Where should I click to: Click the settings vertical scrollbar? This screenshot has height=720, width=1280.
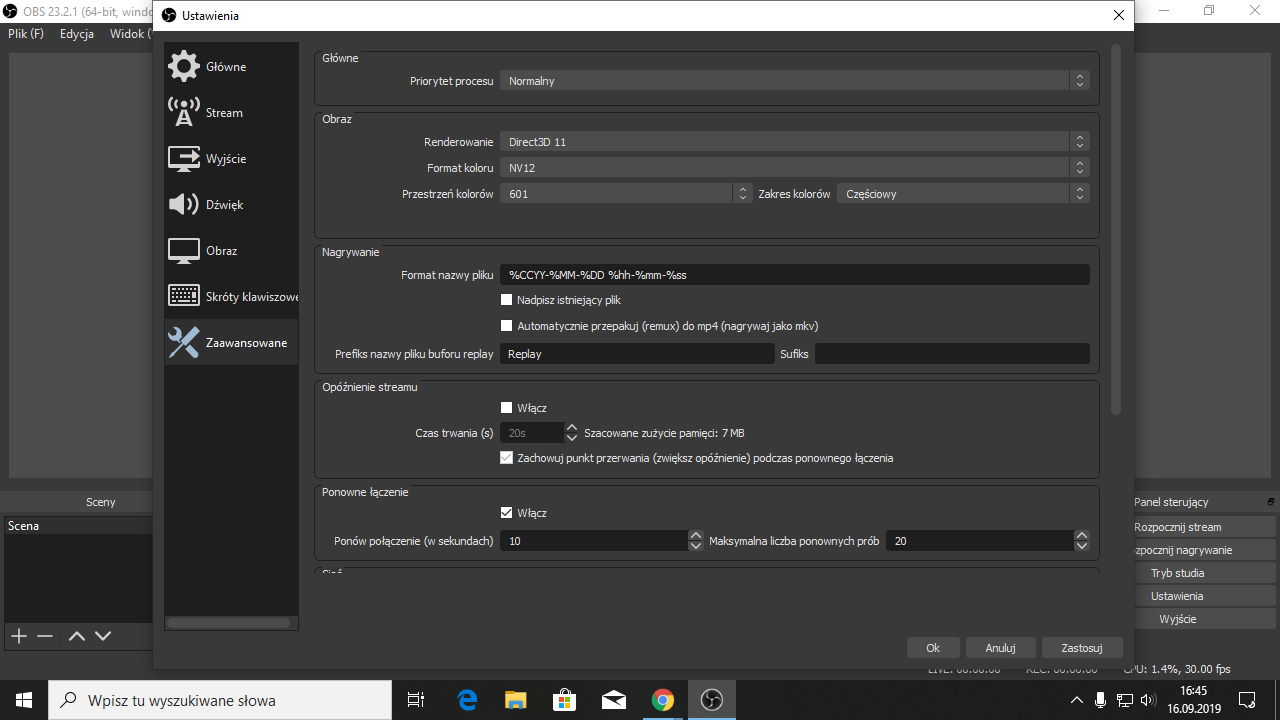click(1116, 230)
